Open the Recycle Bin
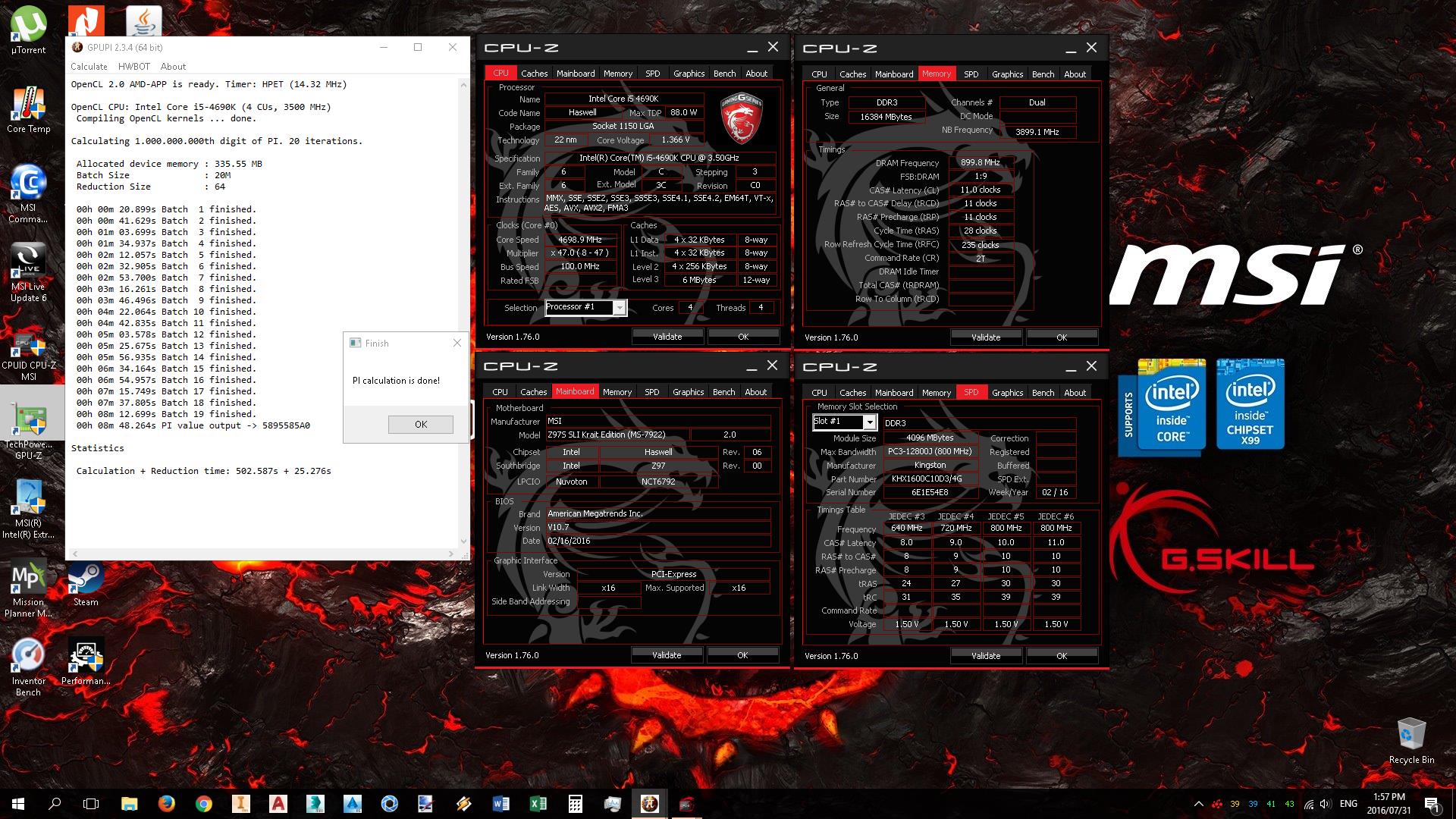Image resolution: width=1456 pixels, height=819 pixels. (1411, 741)
